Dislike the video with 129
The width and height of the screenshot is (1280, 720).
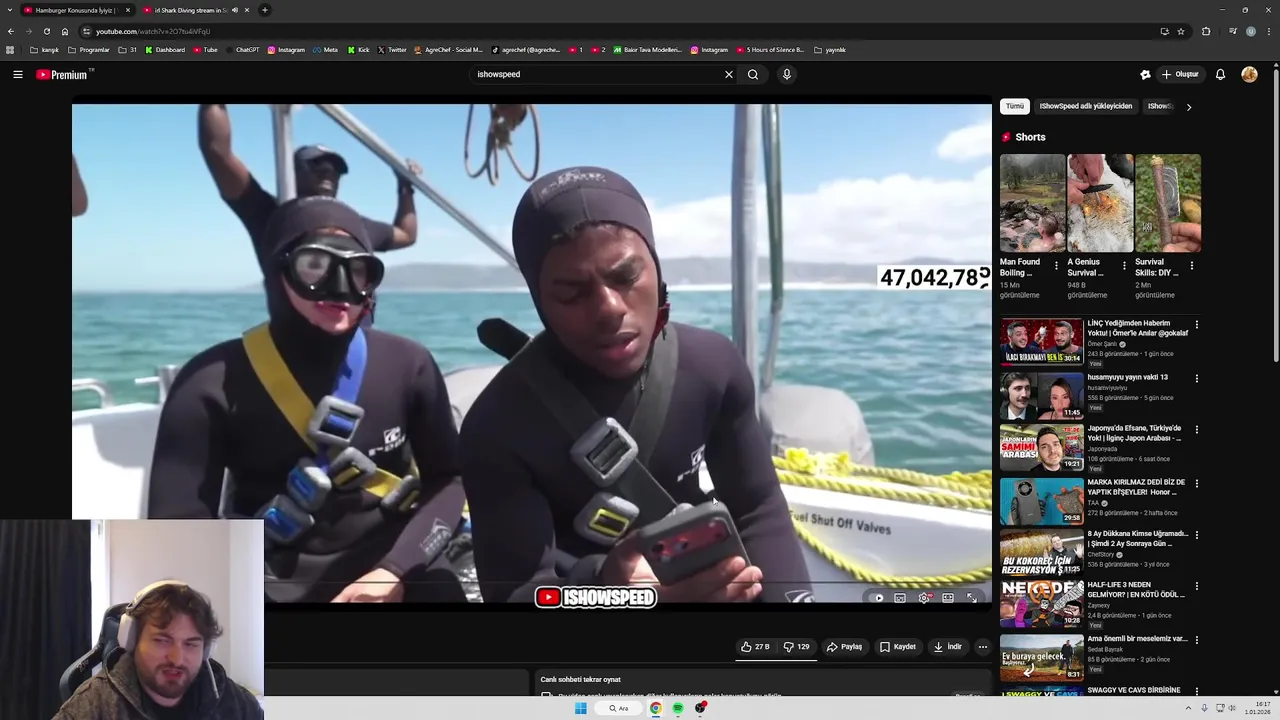[x=797, y=647]
